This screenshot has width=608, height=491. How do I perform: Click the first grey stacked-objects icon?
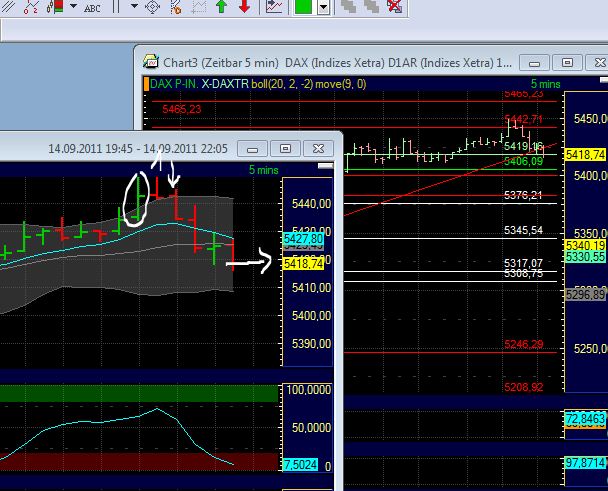[348, 6]
